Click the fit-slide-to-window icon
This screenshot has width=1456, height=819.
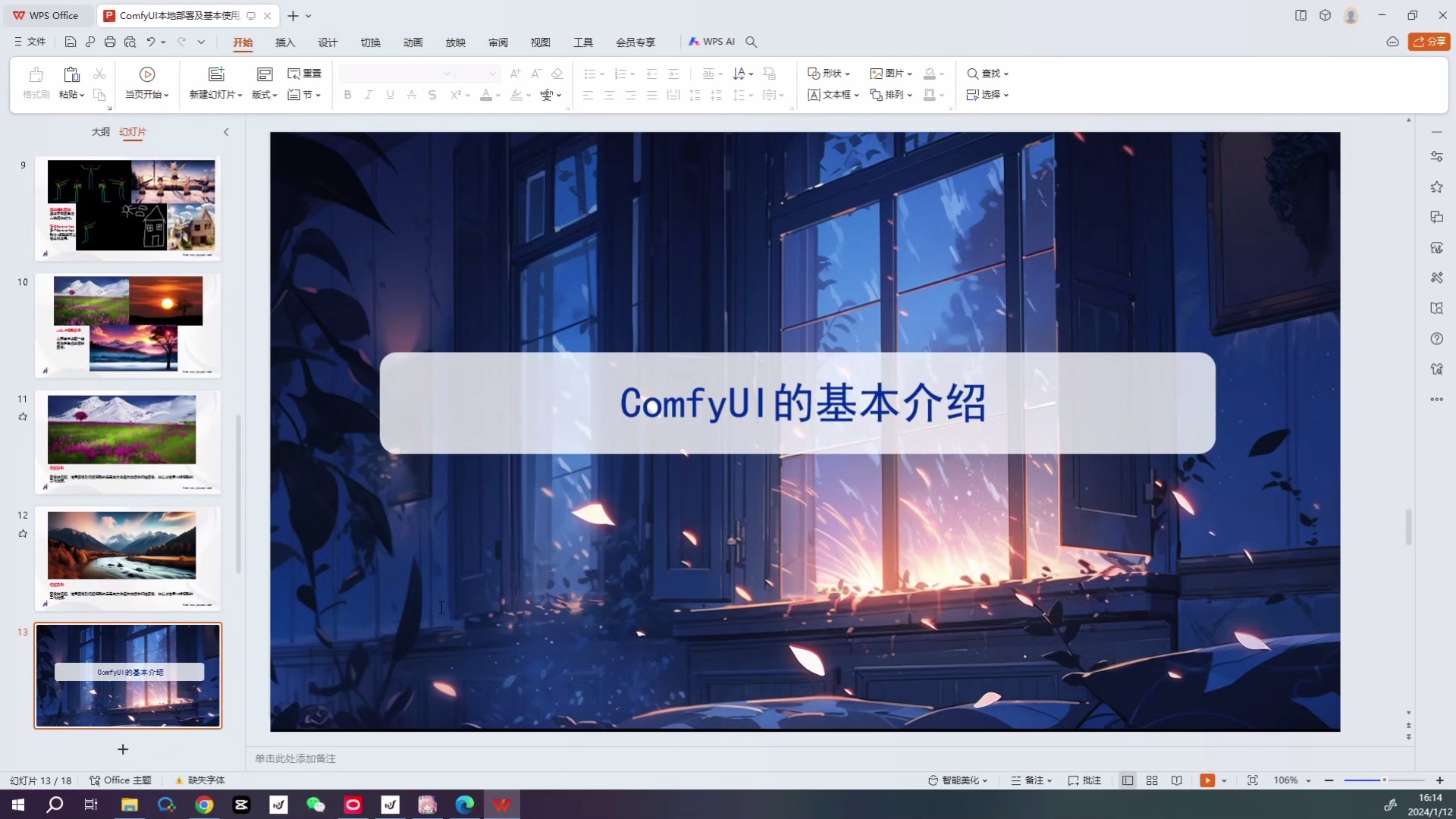click(1253, 780)
